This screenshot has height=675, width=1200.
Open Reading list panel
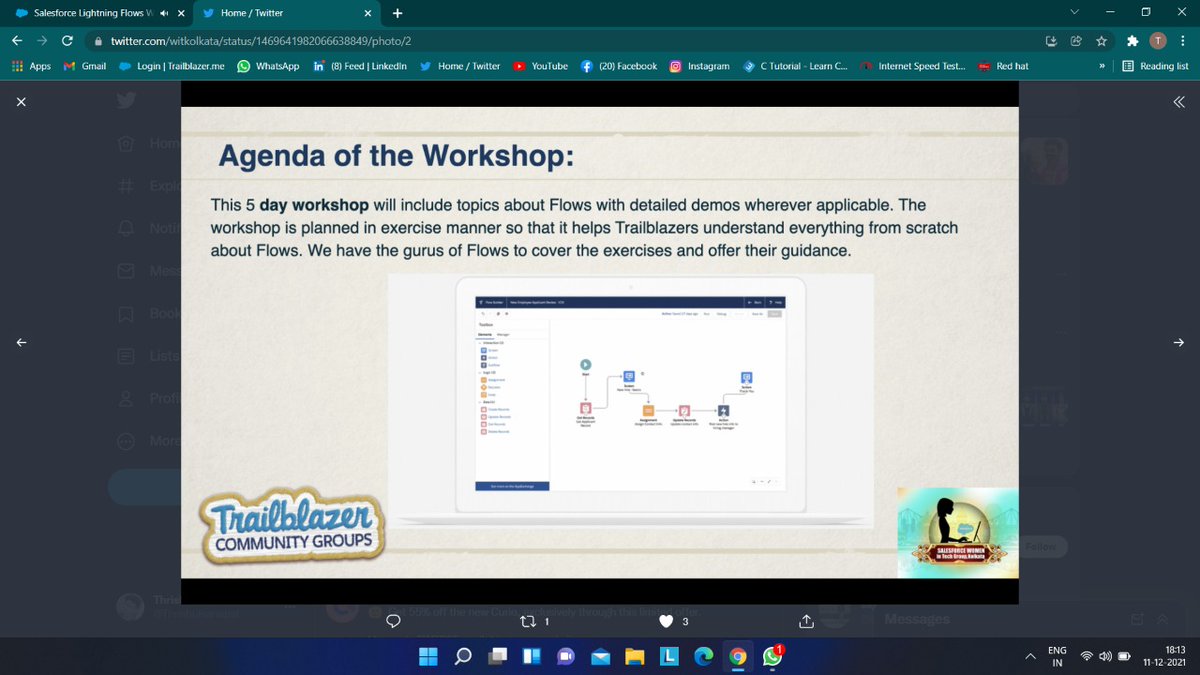pyautogui.click(x=1155, y=66)
